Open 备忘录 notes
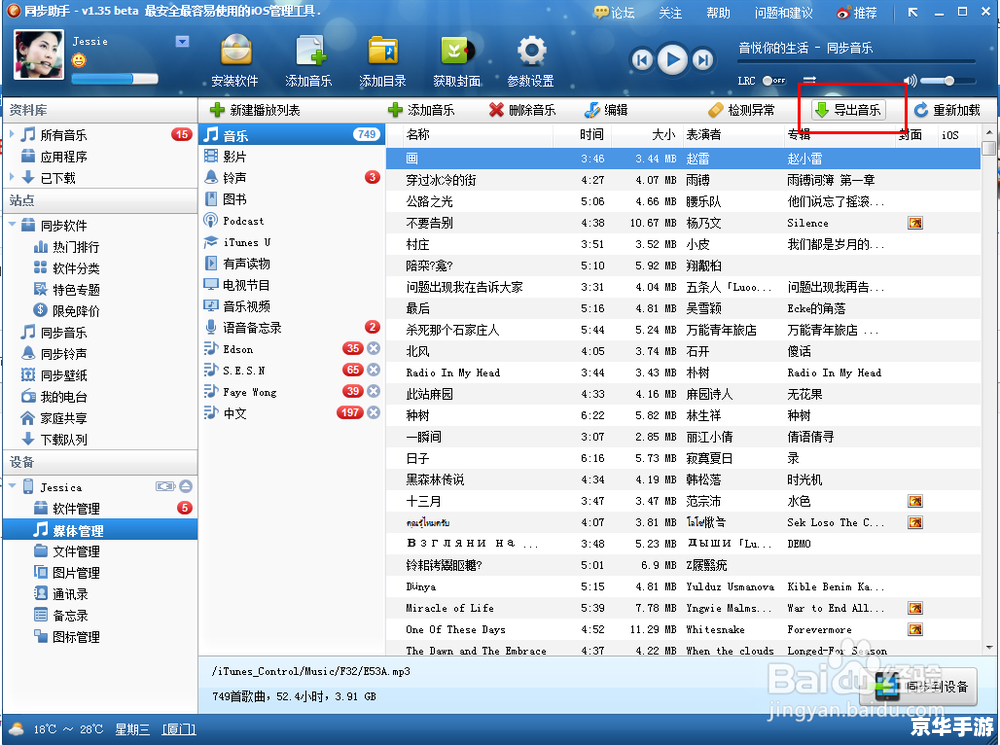The image size is (1000, 745). (61, 616)
